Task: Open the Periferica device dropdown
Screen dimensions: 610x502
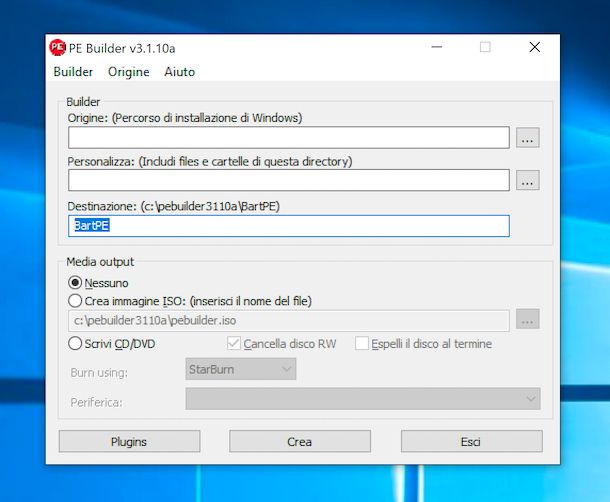Action: 363,398
